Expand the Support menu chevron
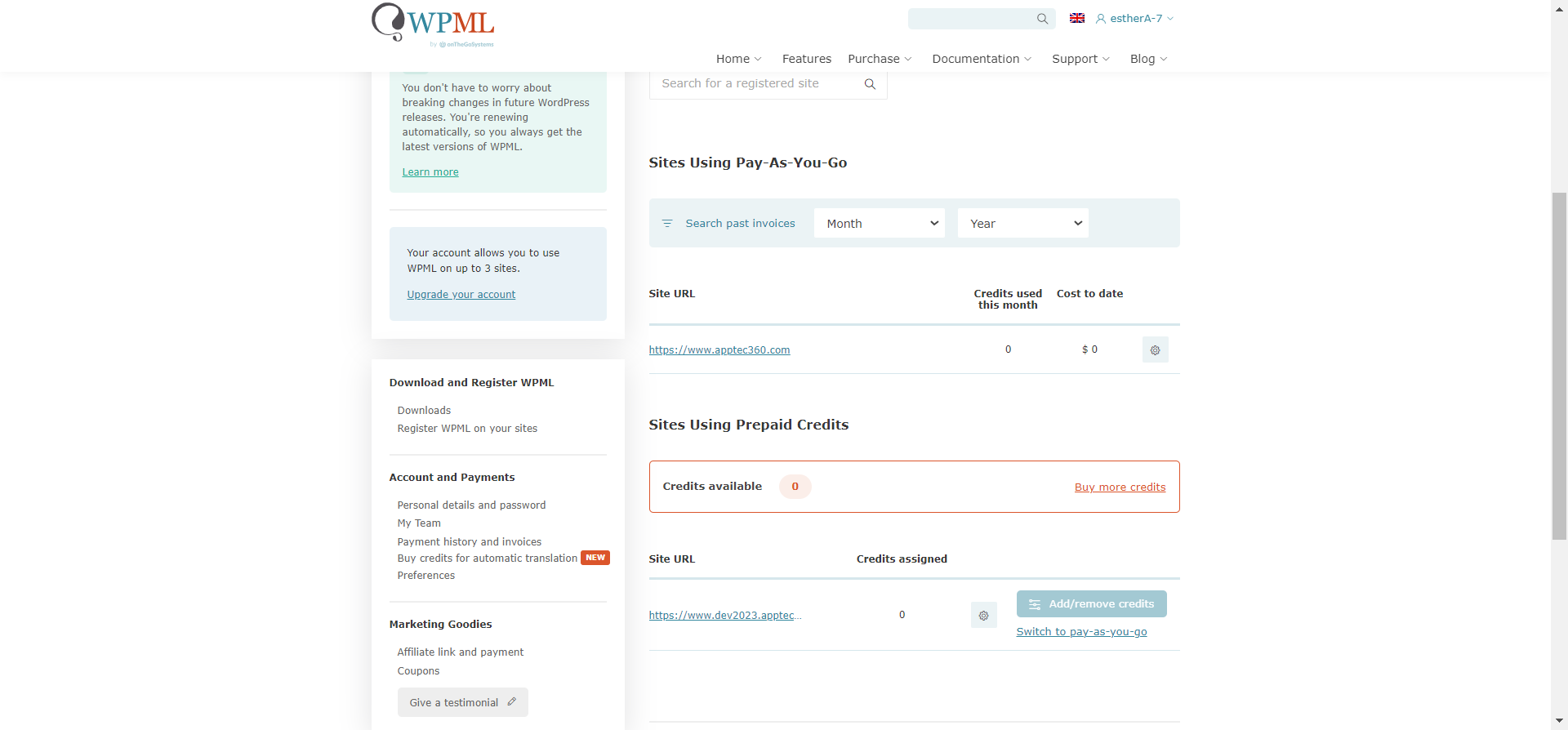The height and width of the screenshot is (730, 1568). click(x=1107, y=59)
